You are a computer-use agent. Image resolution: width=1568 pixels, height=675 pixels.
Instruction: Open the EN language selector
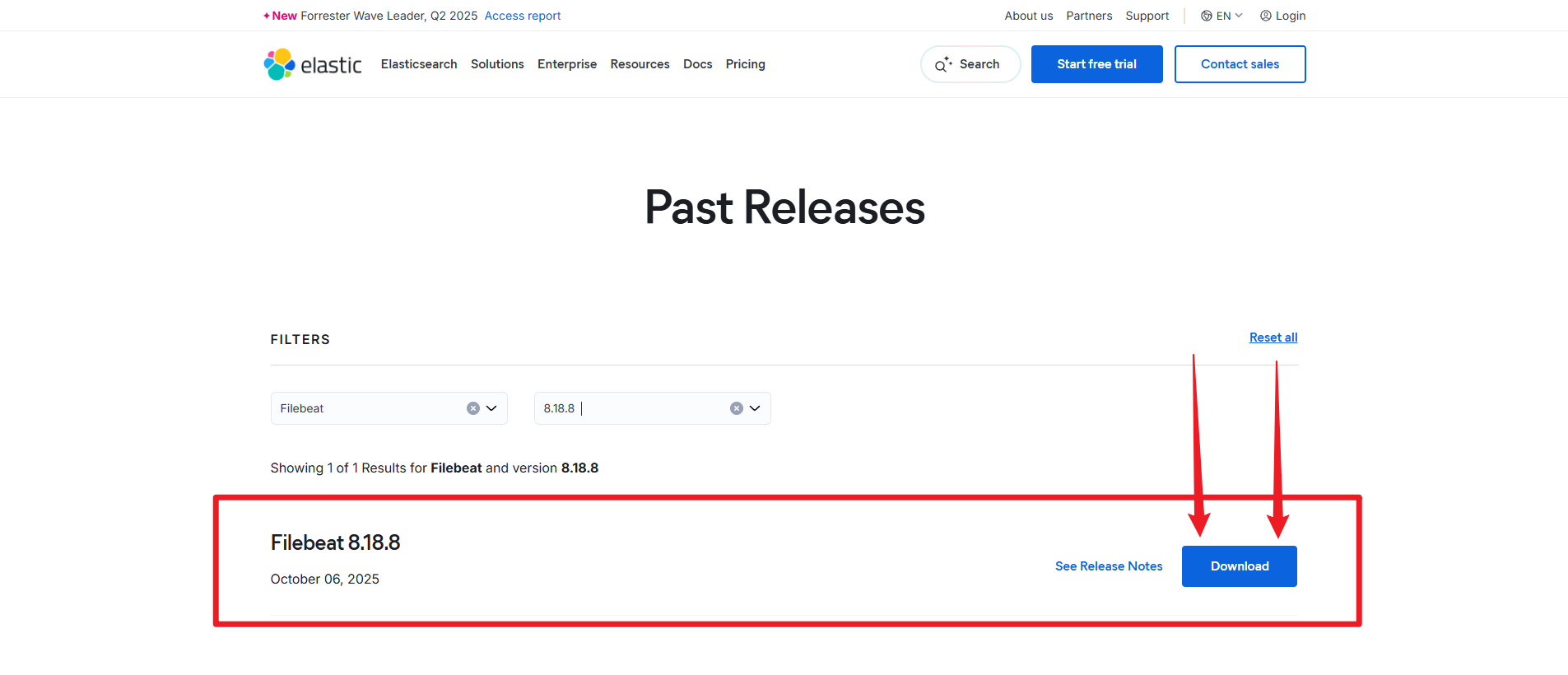(1221, 16)
